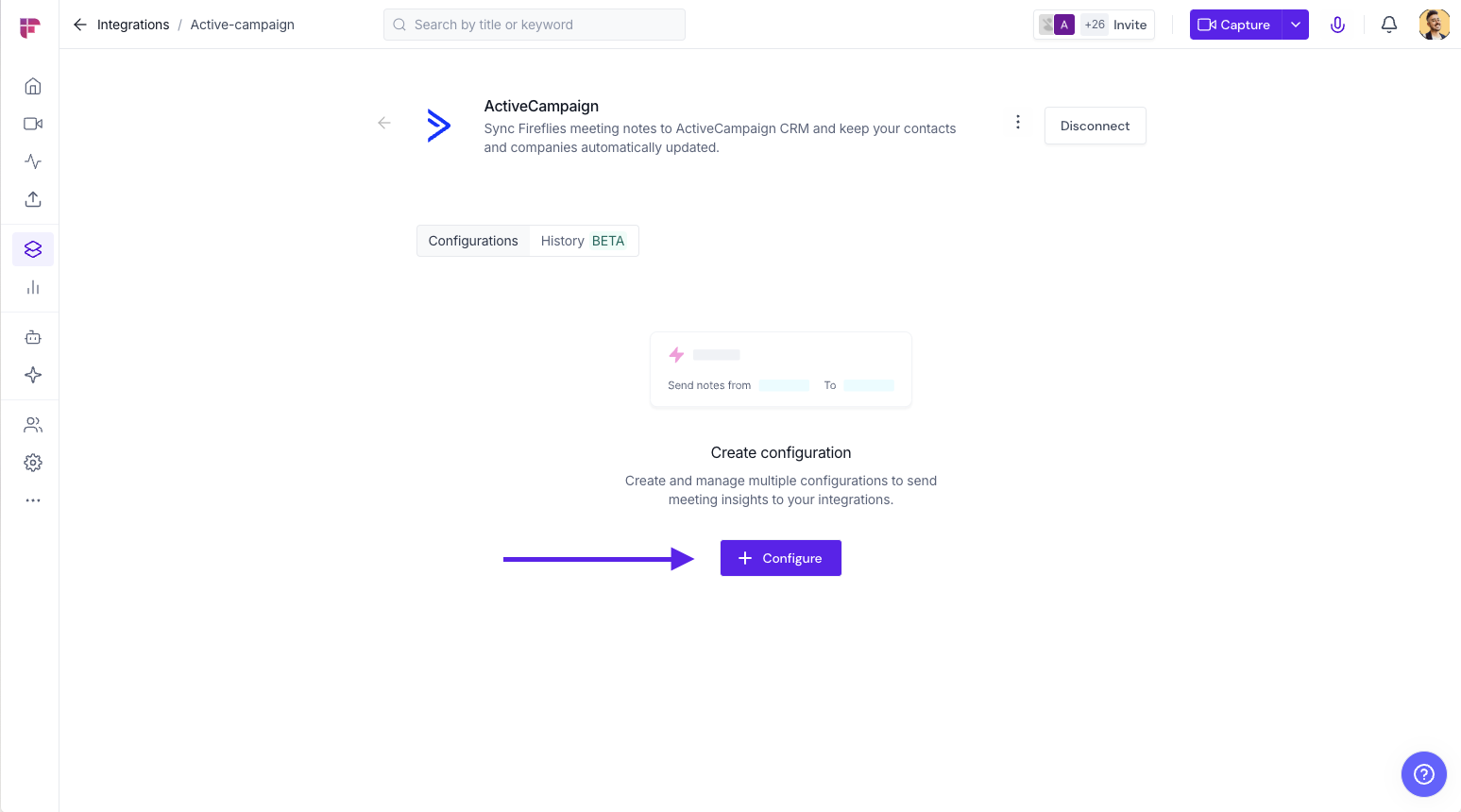Click the activity pulse icon in sidebar
The height and width of the screenshot is (812, 1461).
coord(33,161)
